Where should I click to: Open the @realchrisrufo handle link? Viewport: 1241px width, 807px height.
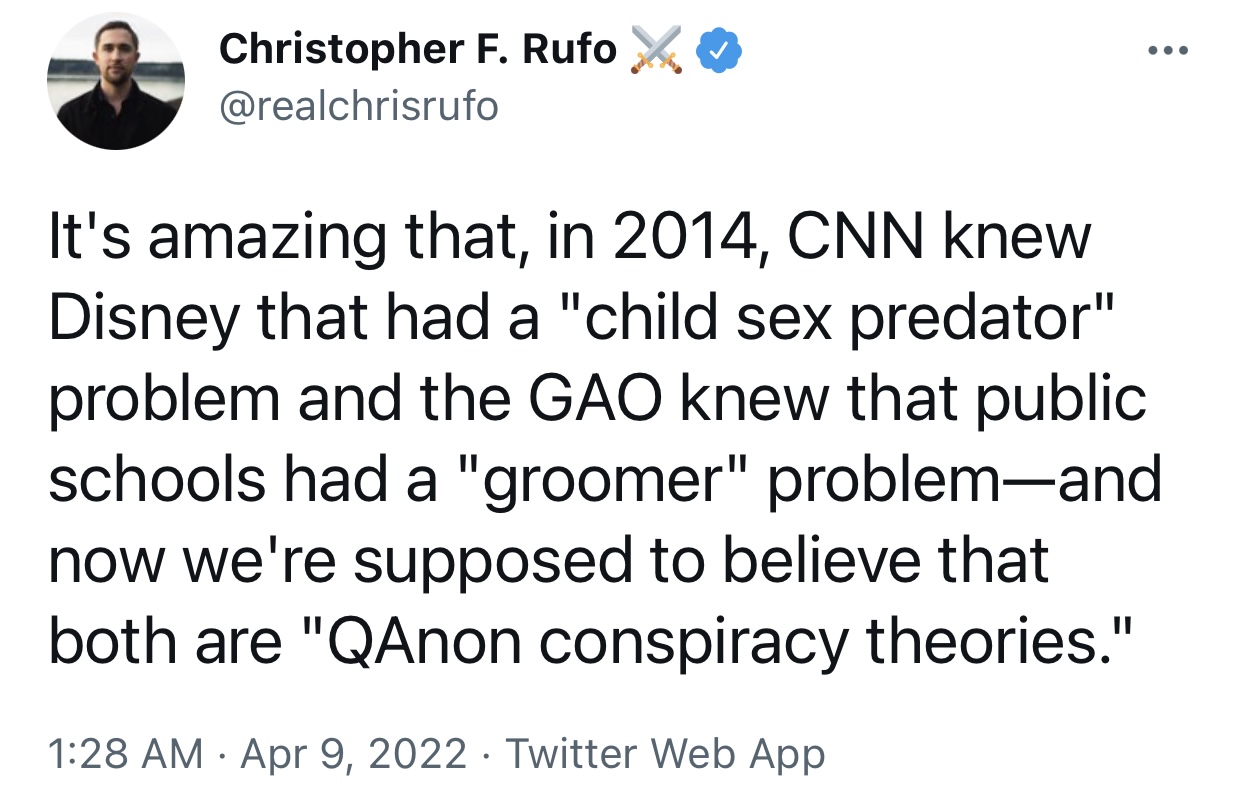(357, 105)
